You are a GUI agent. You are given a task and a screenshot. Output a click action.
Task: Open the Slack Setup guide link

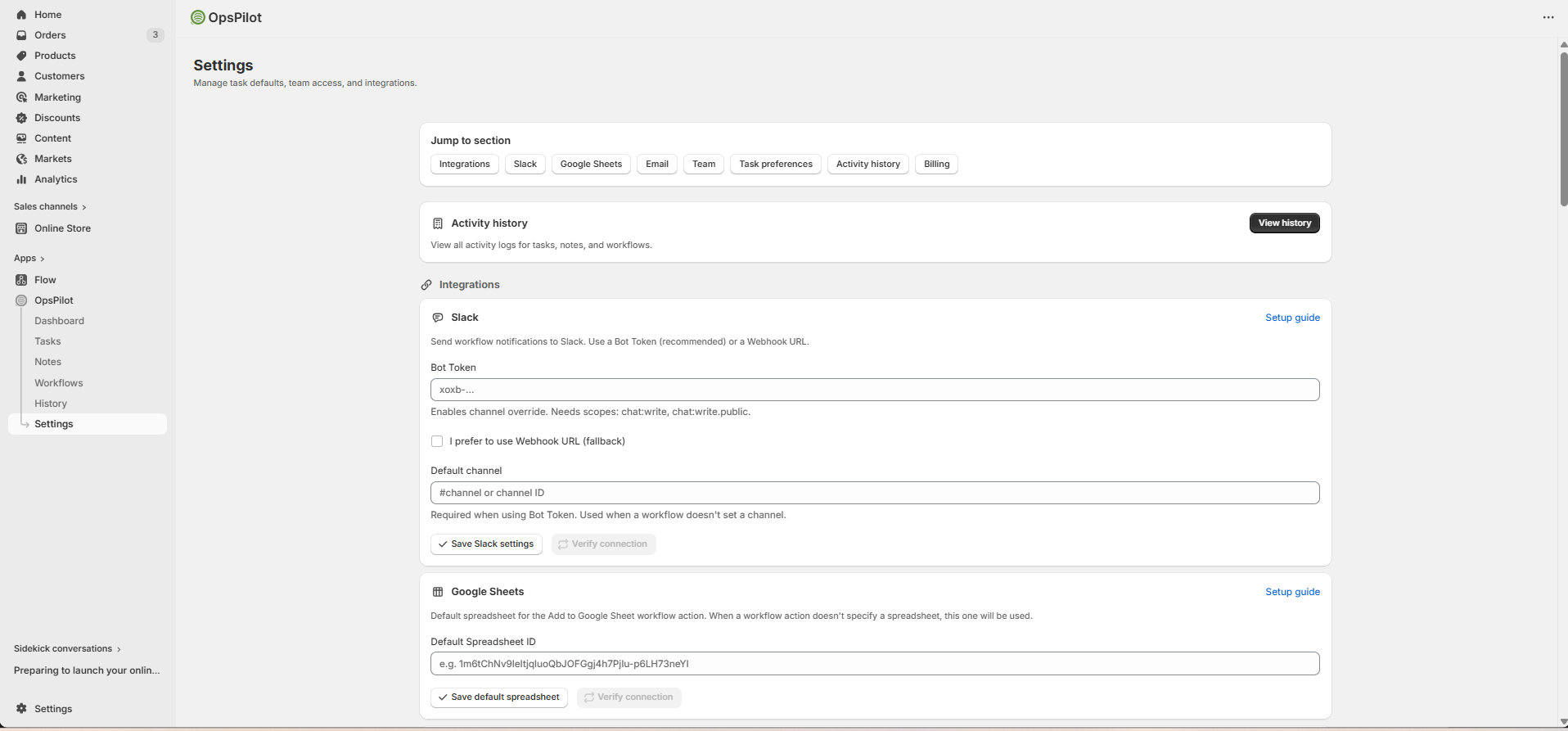coord(1292,318)
